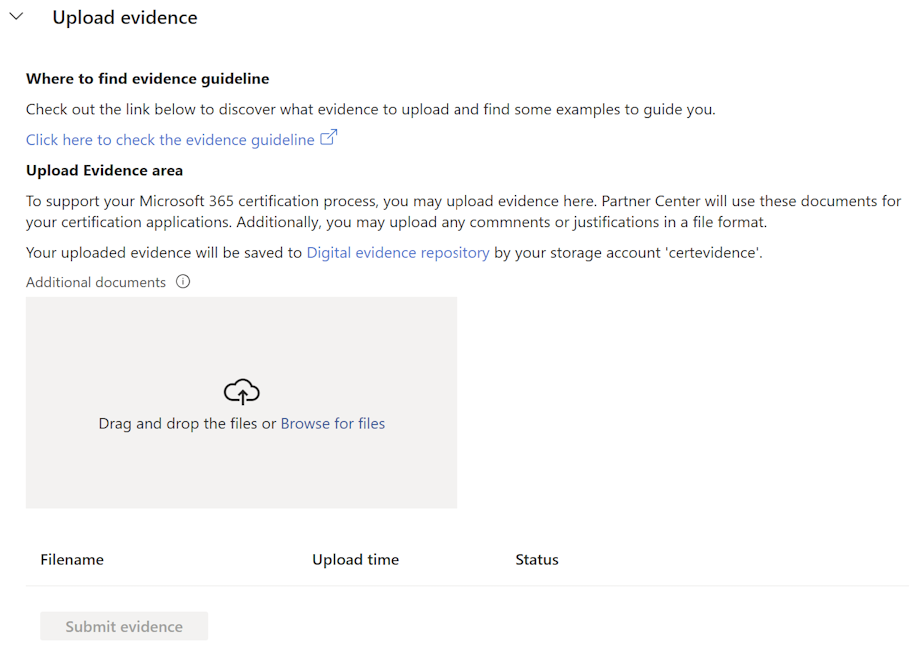The height and width of the screenshot is (653, 918).
Task: Collapse the Upload evidence section chevron
Action: point(16,17)
